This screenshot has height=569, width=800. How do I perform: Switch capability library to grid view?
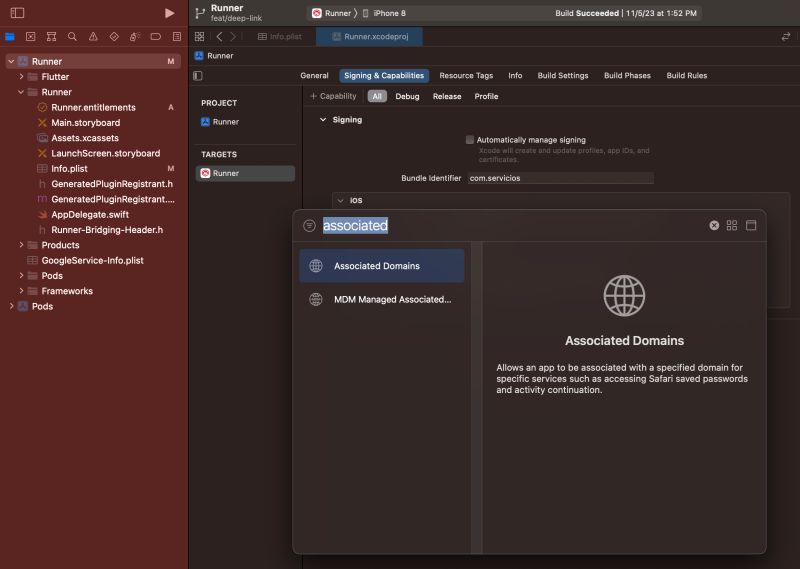coord(732,226)
